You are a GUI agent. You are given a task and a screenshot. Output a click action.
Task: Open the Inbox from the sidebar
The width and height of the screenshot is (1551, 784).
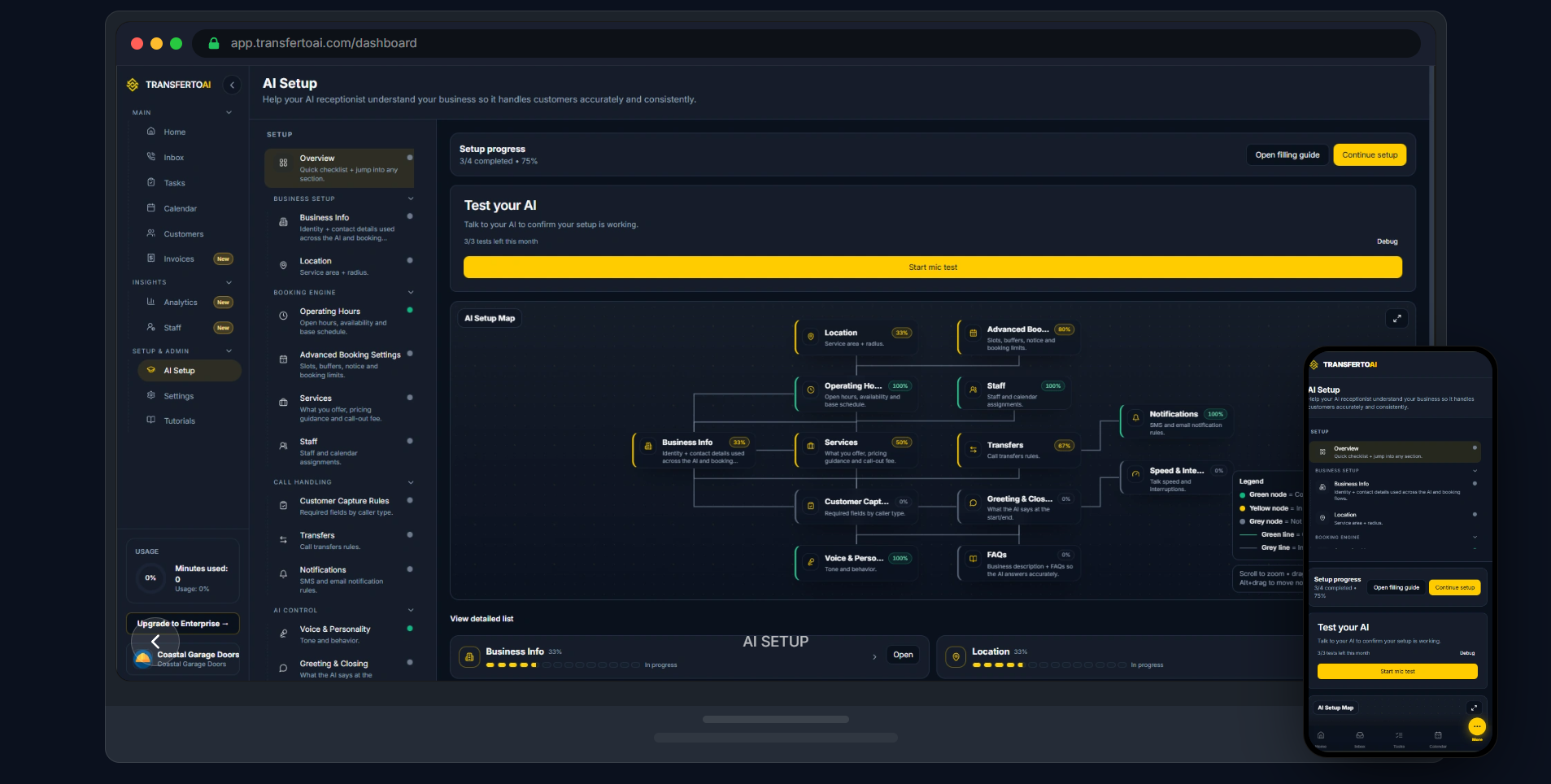point(173,157)
